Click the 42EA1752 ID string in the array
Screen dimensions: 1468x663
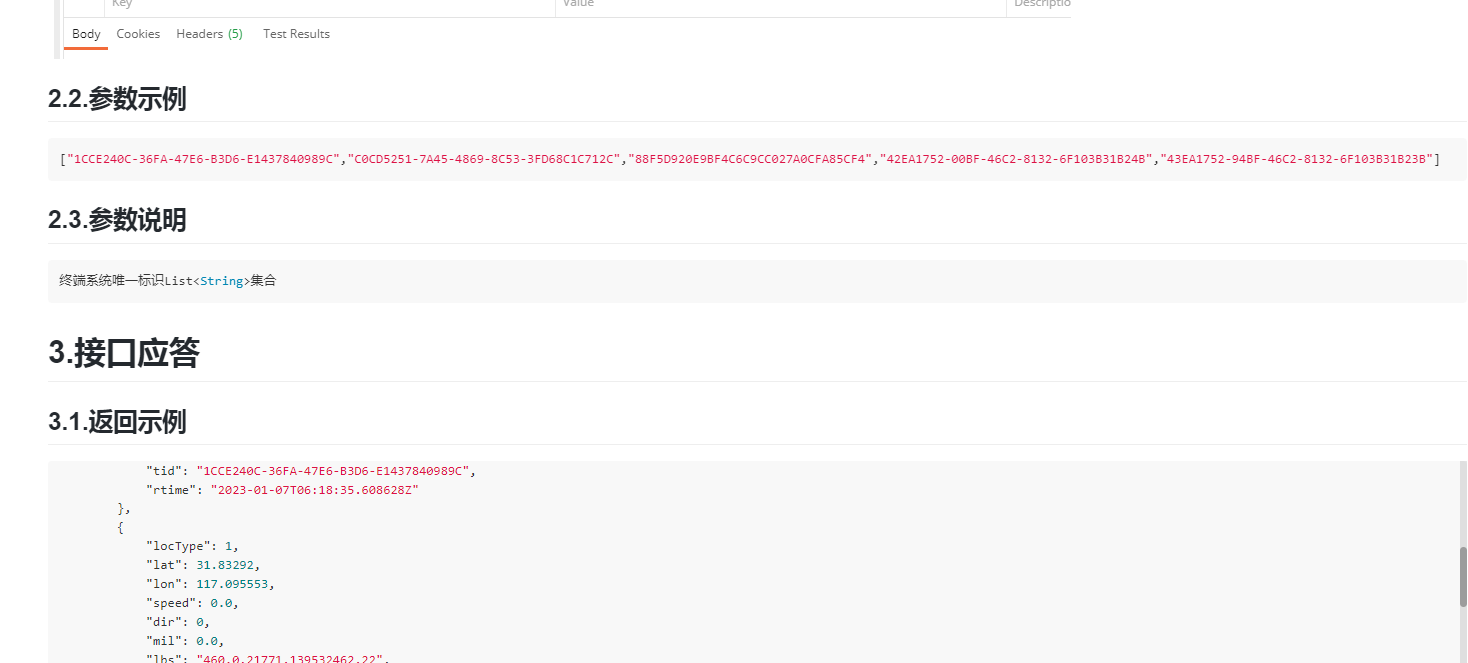[1016, 159]
